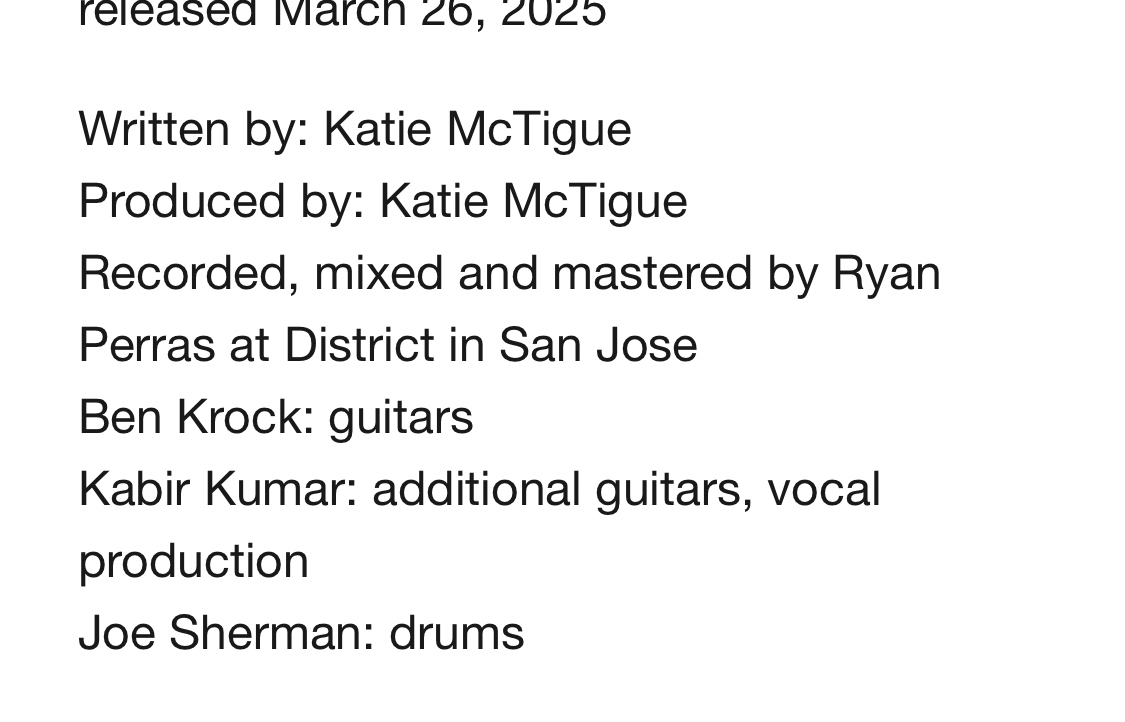Click Katie McTigue's name in the Written by line

(477, 129)
